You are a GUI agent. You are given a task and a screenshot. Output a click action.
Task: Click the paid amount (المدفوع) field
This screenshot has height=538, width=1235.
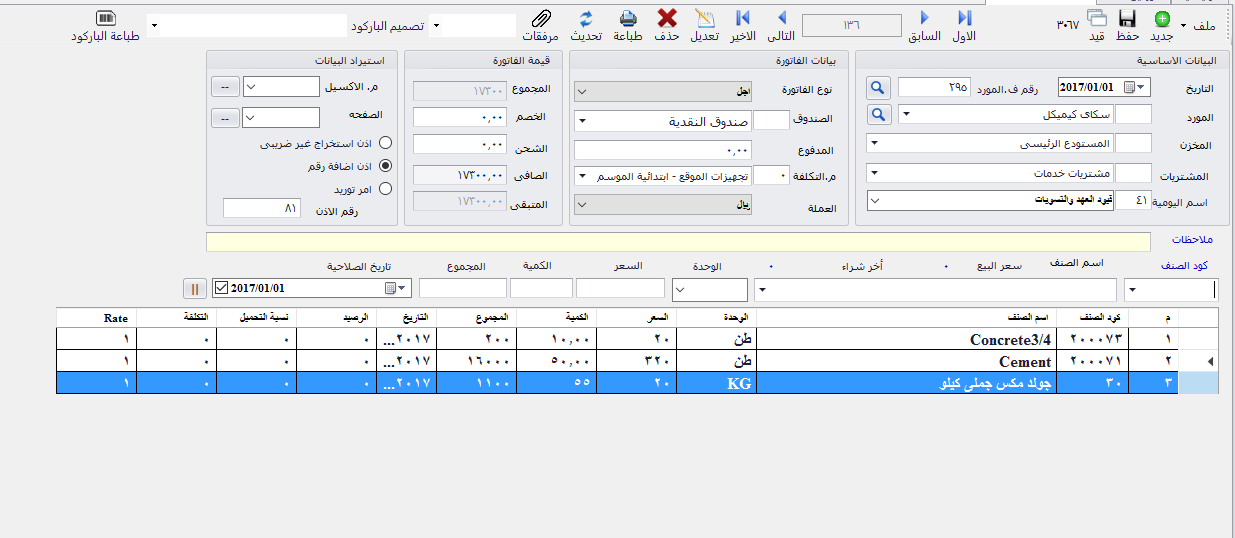pos(662,149)
